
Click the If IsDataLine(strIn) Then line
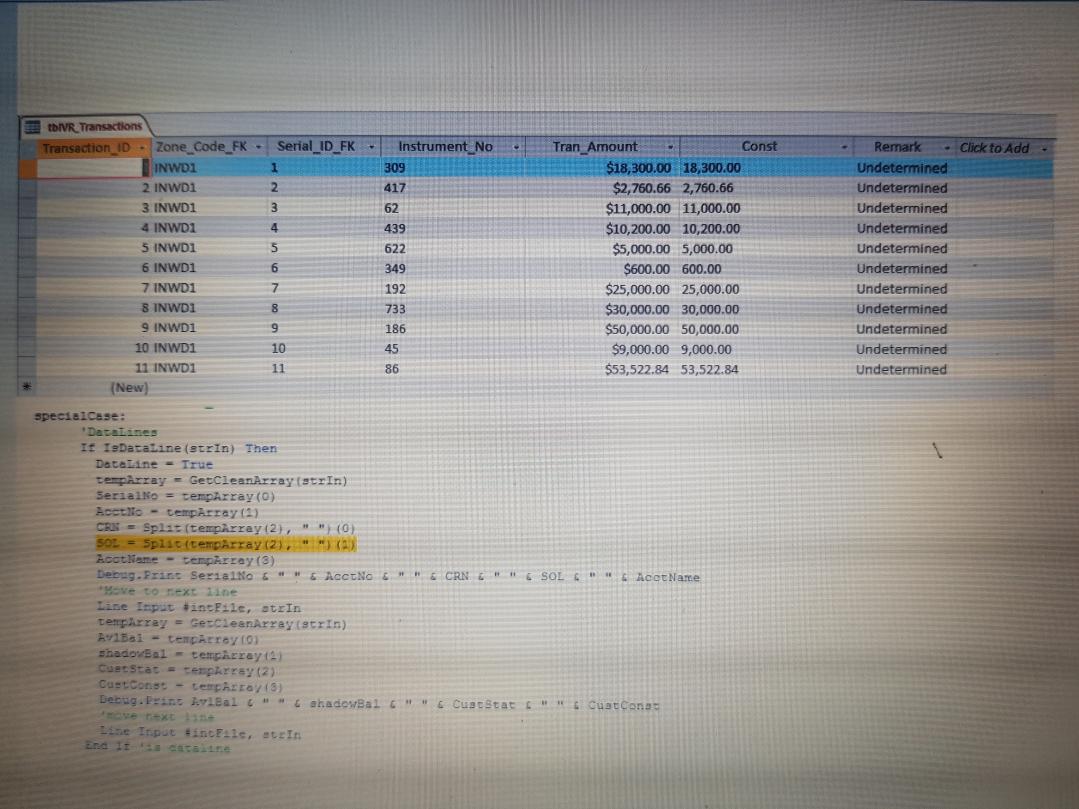[179, 449]
